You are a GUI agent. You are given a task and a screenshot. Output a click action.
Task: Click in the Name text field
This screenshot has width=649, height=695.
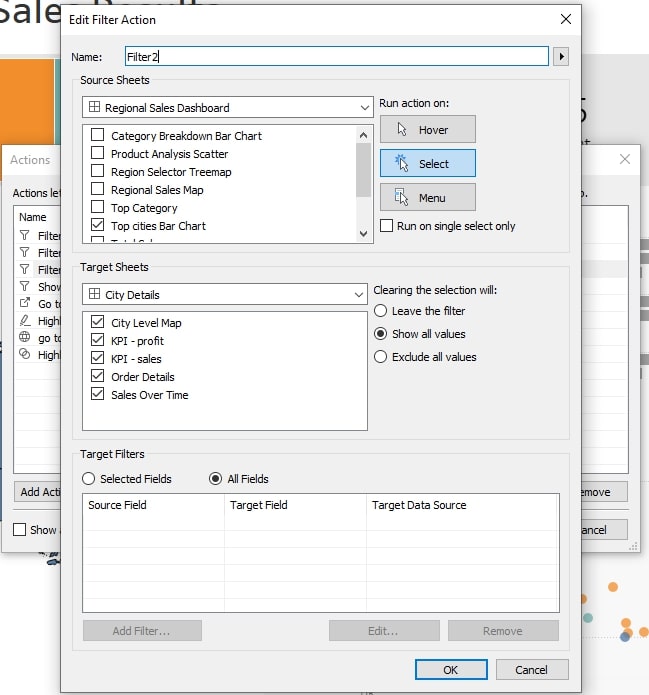coord(337,57)
